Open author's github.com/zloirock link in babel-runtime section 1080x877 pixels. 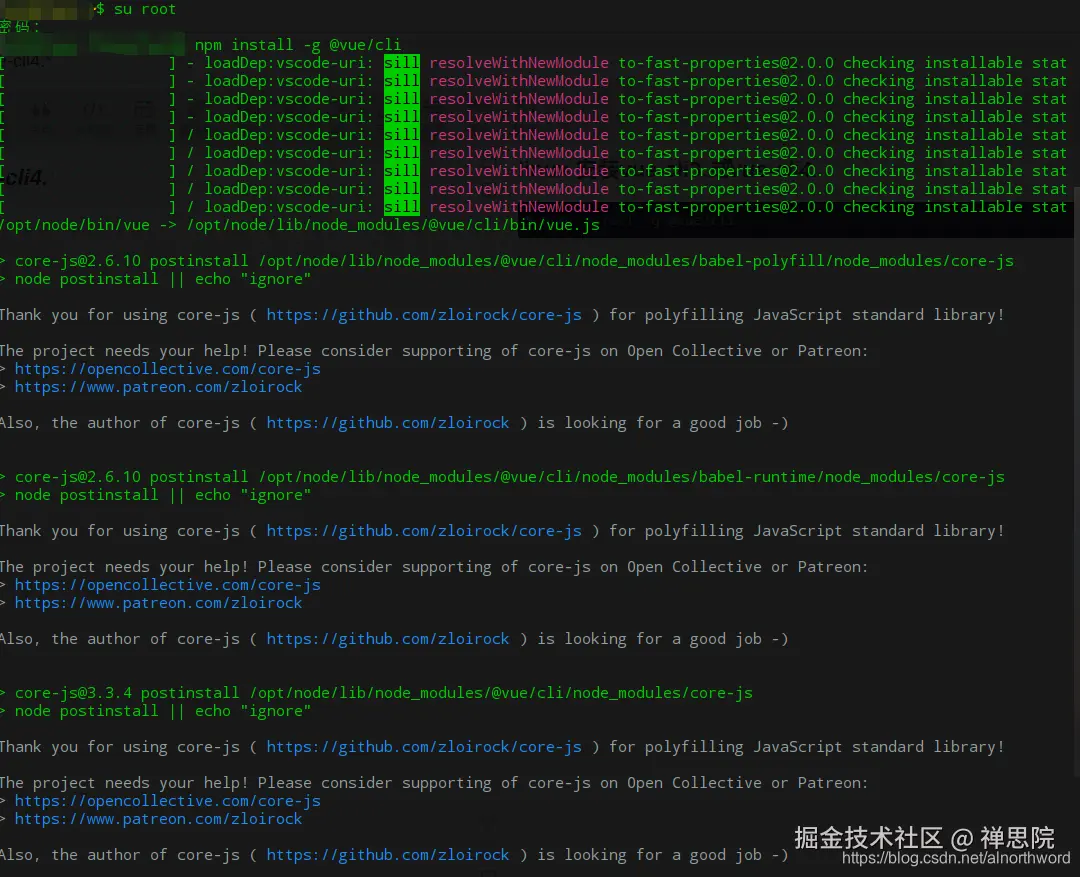(x=388, y=639)
